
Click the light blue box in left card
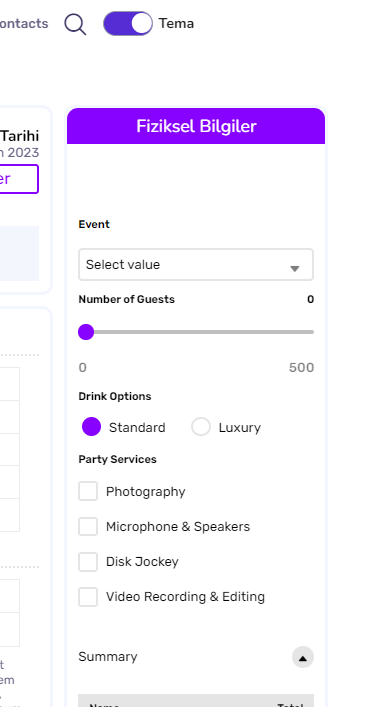pyautogui.click(x=19, y=253)
